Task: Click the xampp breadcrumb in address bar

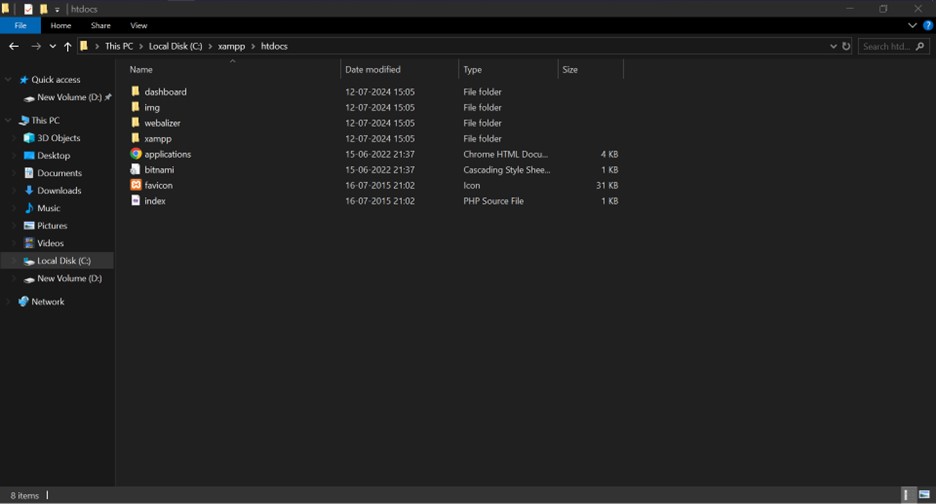Action: 231,46
